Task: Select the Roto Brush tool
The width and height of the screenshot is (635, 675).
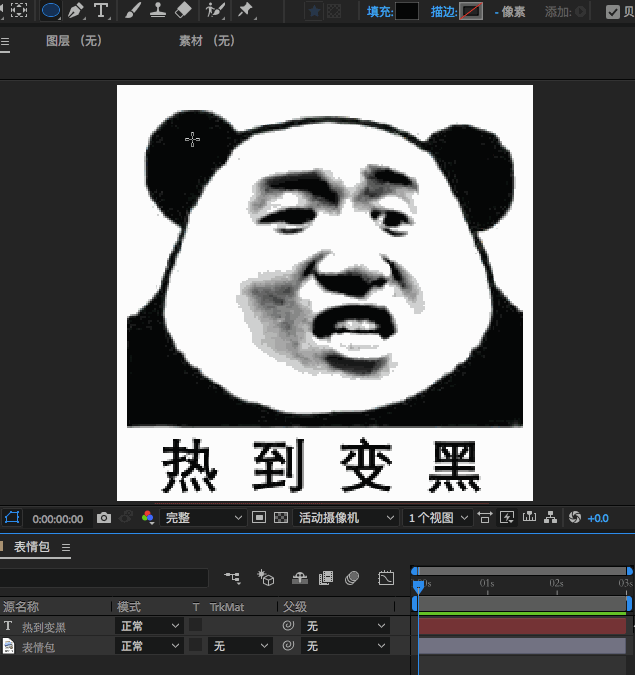Action: pos(215,11)
